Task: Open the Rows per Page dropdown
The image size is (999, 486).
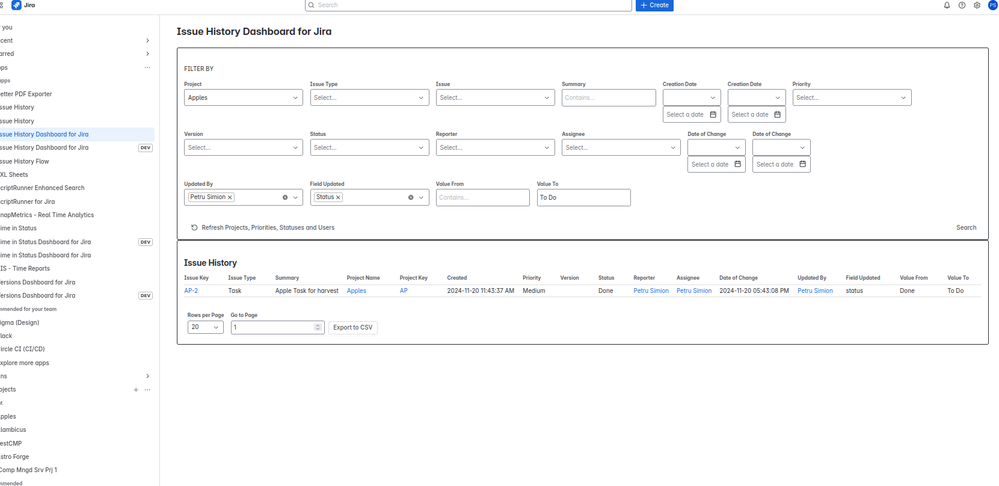Action: click(x=205, y=327)
